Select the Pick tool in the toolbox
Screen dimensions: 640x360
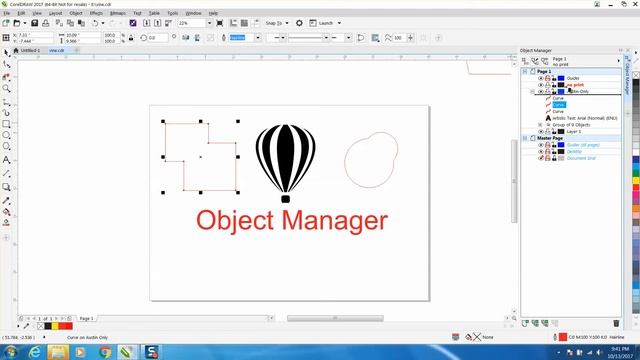tap(6, 53)
